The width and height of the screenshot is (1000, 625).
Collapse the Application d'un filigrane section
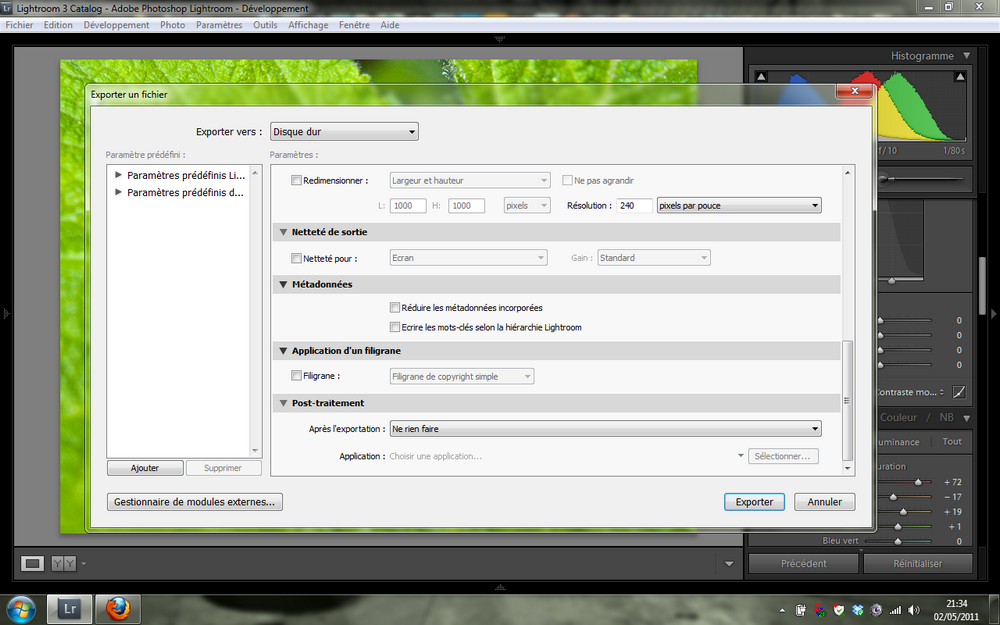point(284,351)
